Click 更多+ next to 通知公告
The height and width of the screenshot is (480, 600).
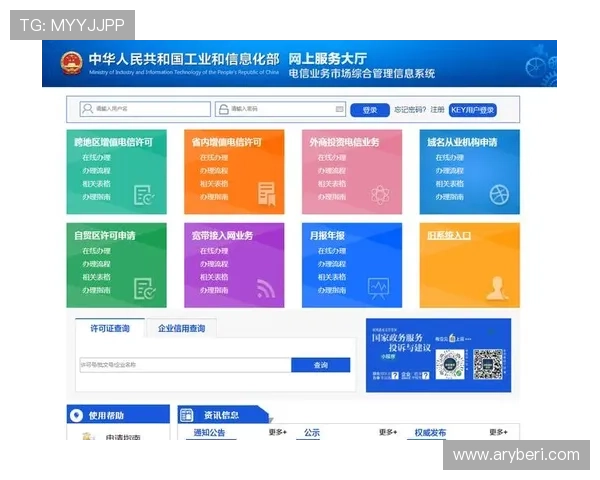tap(278, 433)
